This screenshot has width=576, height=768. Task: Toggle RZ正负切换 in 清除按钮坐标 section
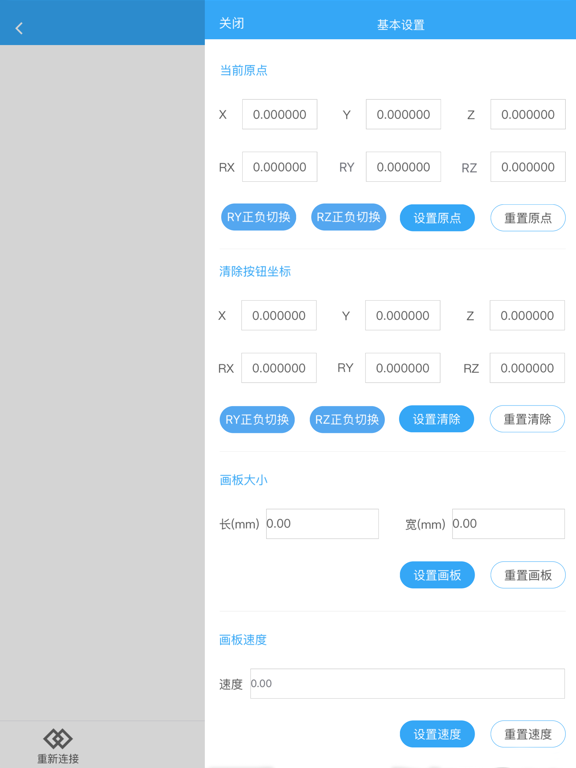click(x=347, y=419)
